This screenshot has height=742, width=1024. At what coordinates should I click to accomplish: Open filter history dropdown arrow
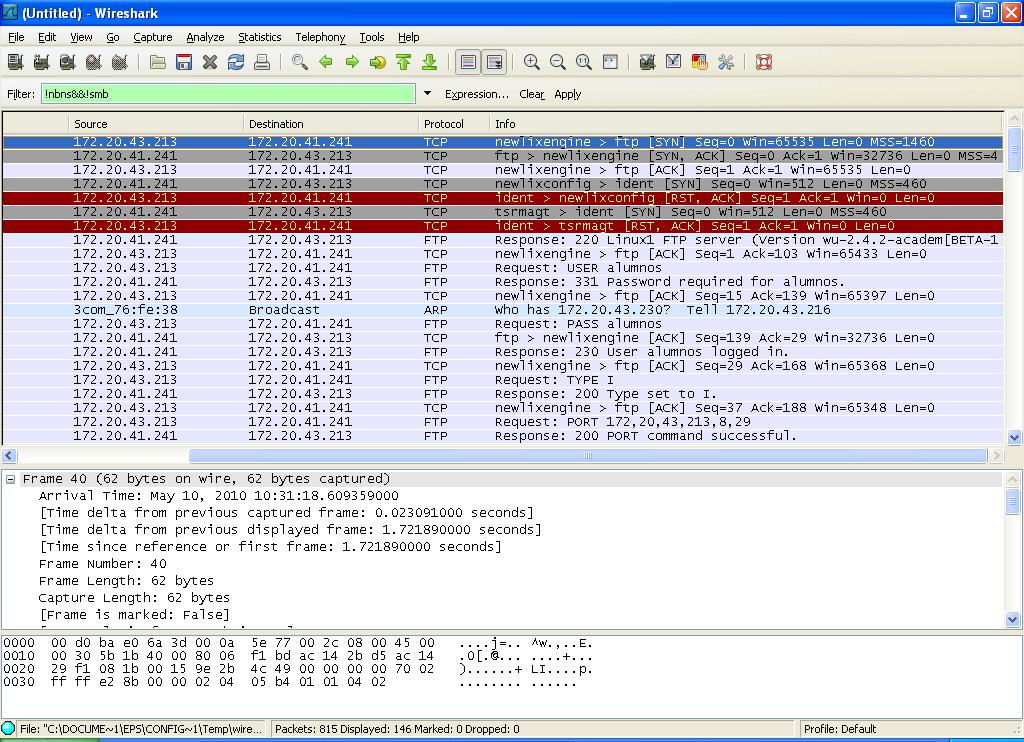click(427, 93)
